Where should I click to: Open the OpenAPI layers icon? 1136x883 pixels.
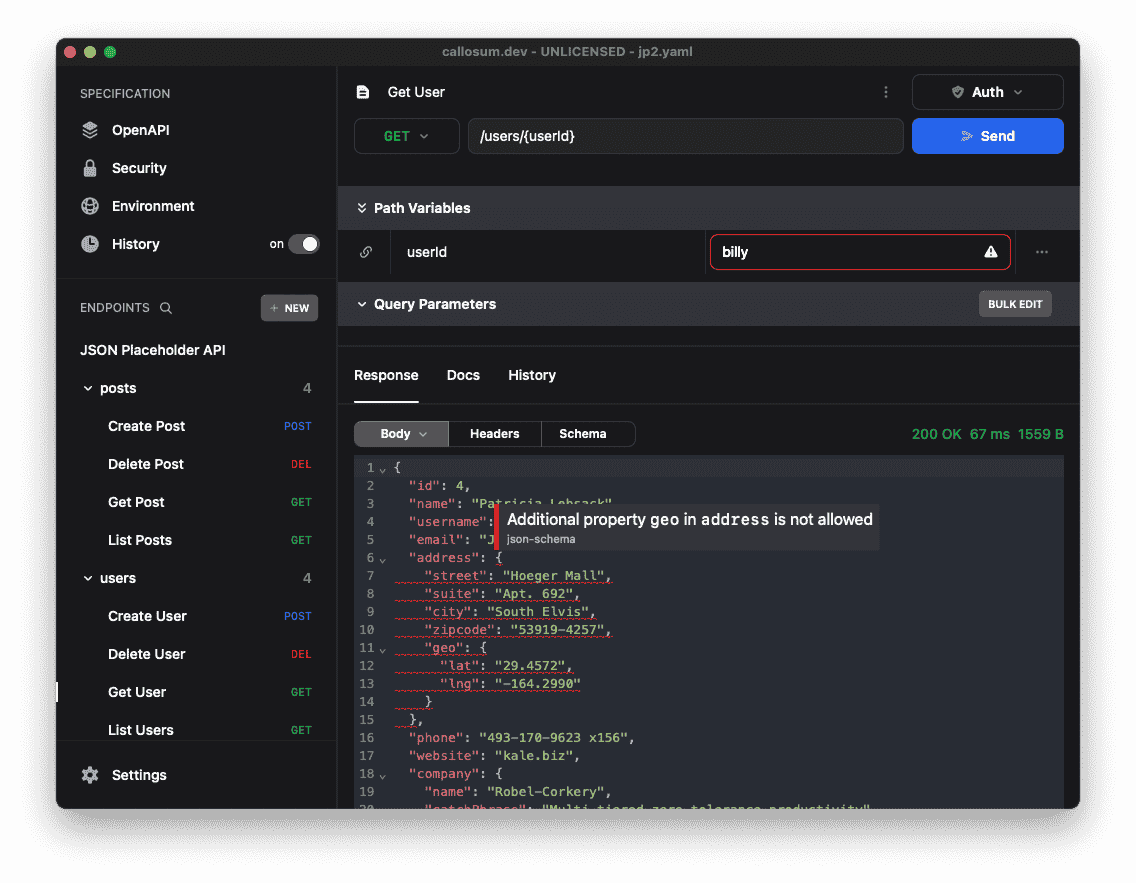90,130
